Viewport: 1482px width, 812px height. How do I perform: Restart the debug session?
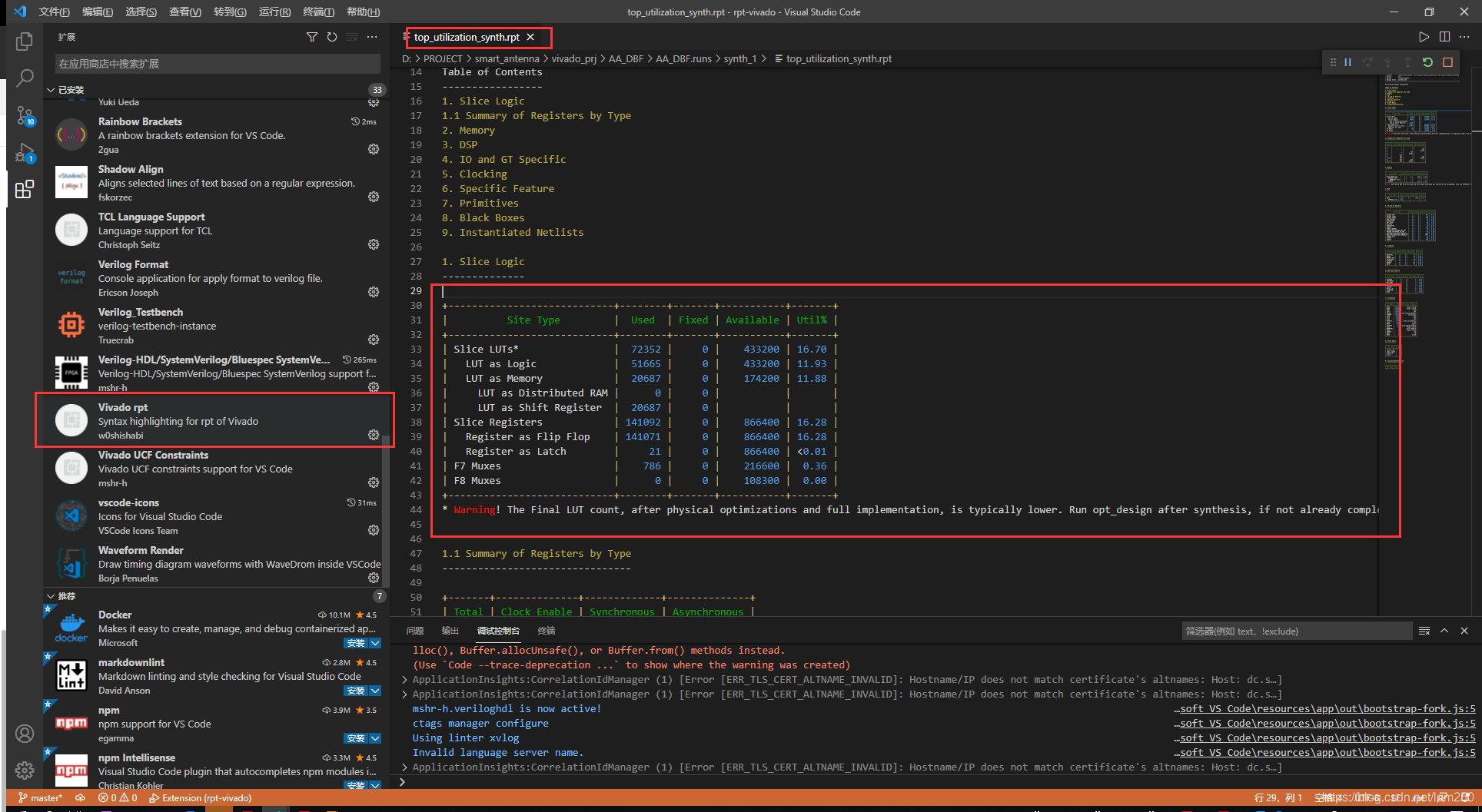(1427, 62)
